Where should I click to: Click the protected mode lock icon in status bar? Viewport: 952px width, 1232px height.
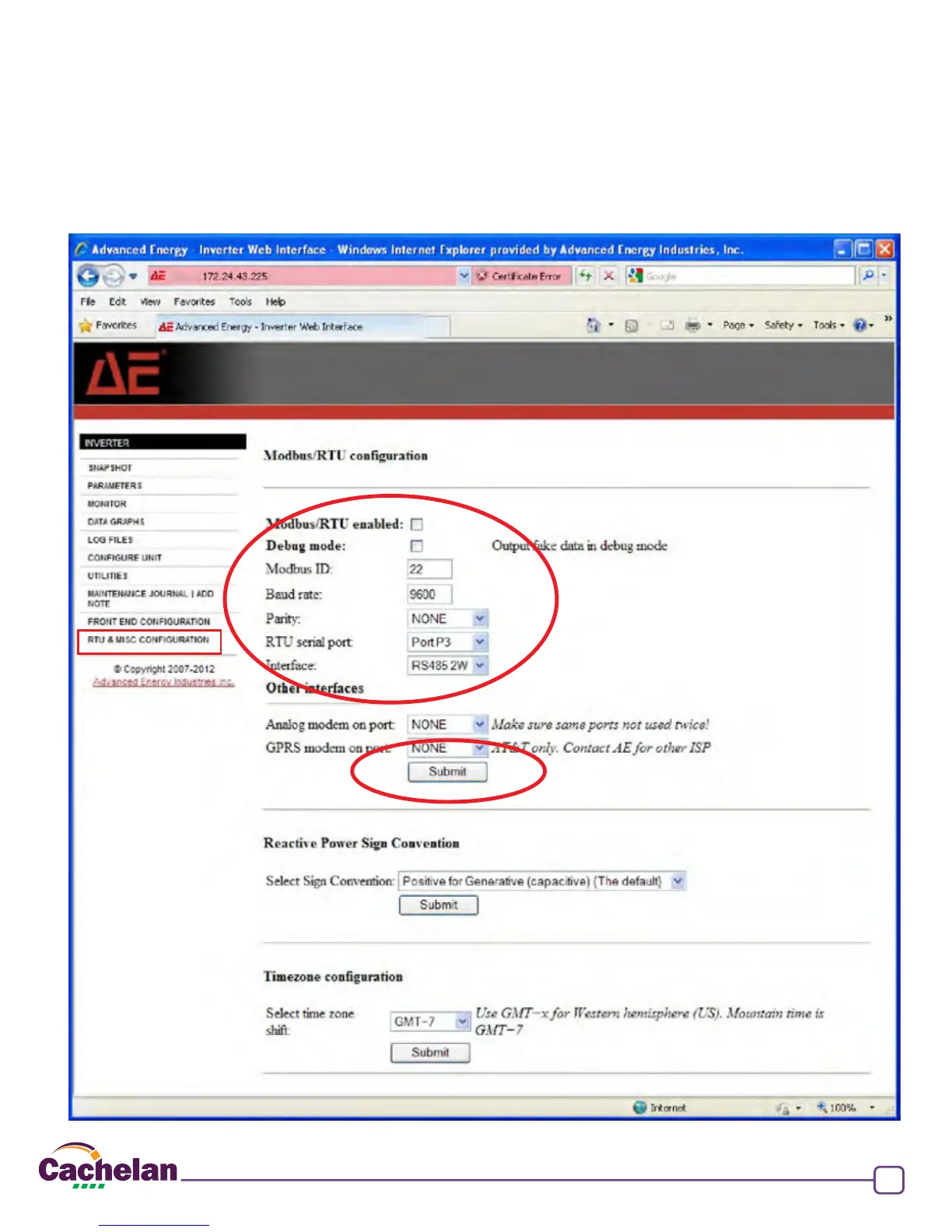coord(783,1108)
